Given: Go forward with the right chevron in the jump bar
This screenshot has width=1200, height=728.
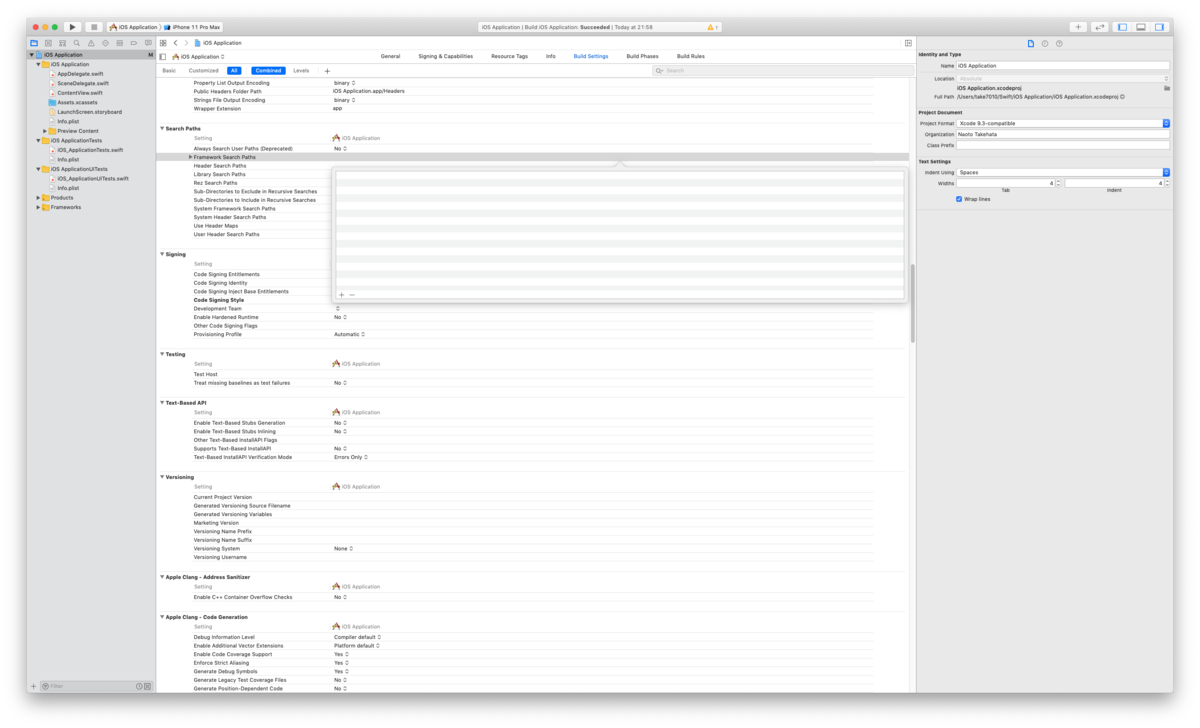Looking at the screenshot, I should 186,43.
